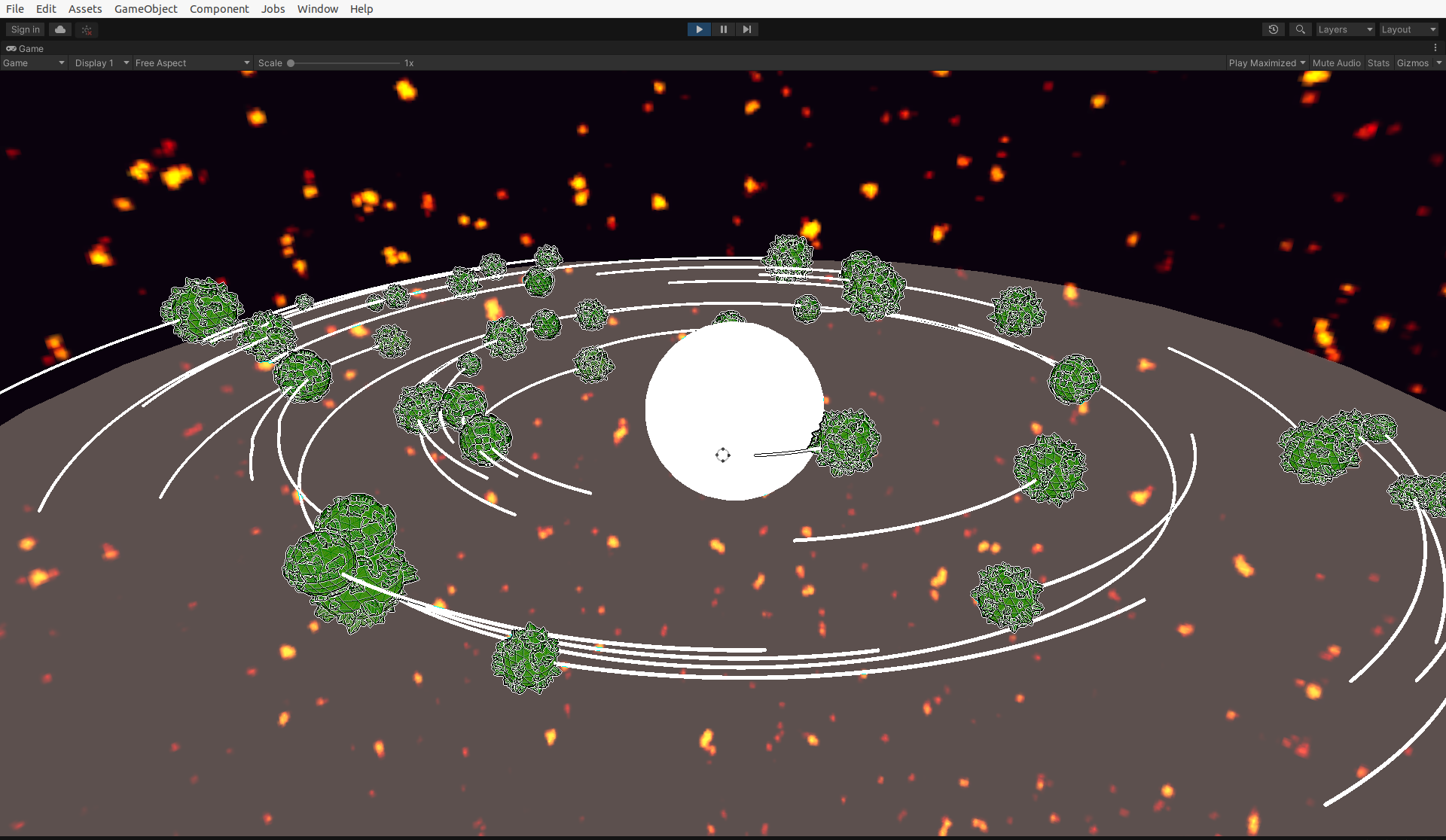Click the Step frame button
The height and width of the screenshot is (840, 1446).
pyautogui.click(x=746, y=29)
